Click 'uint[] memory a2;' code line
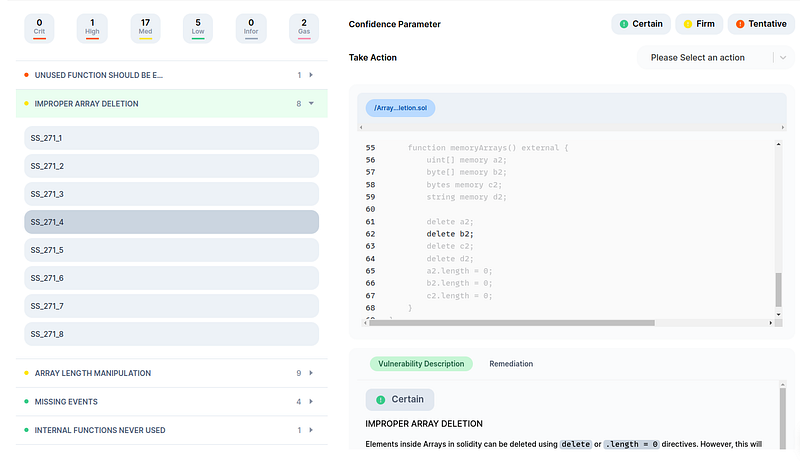 click(x=466, y=160)
